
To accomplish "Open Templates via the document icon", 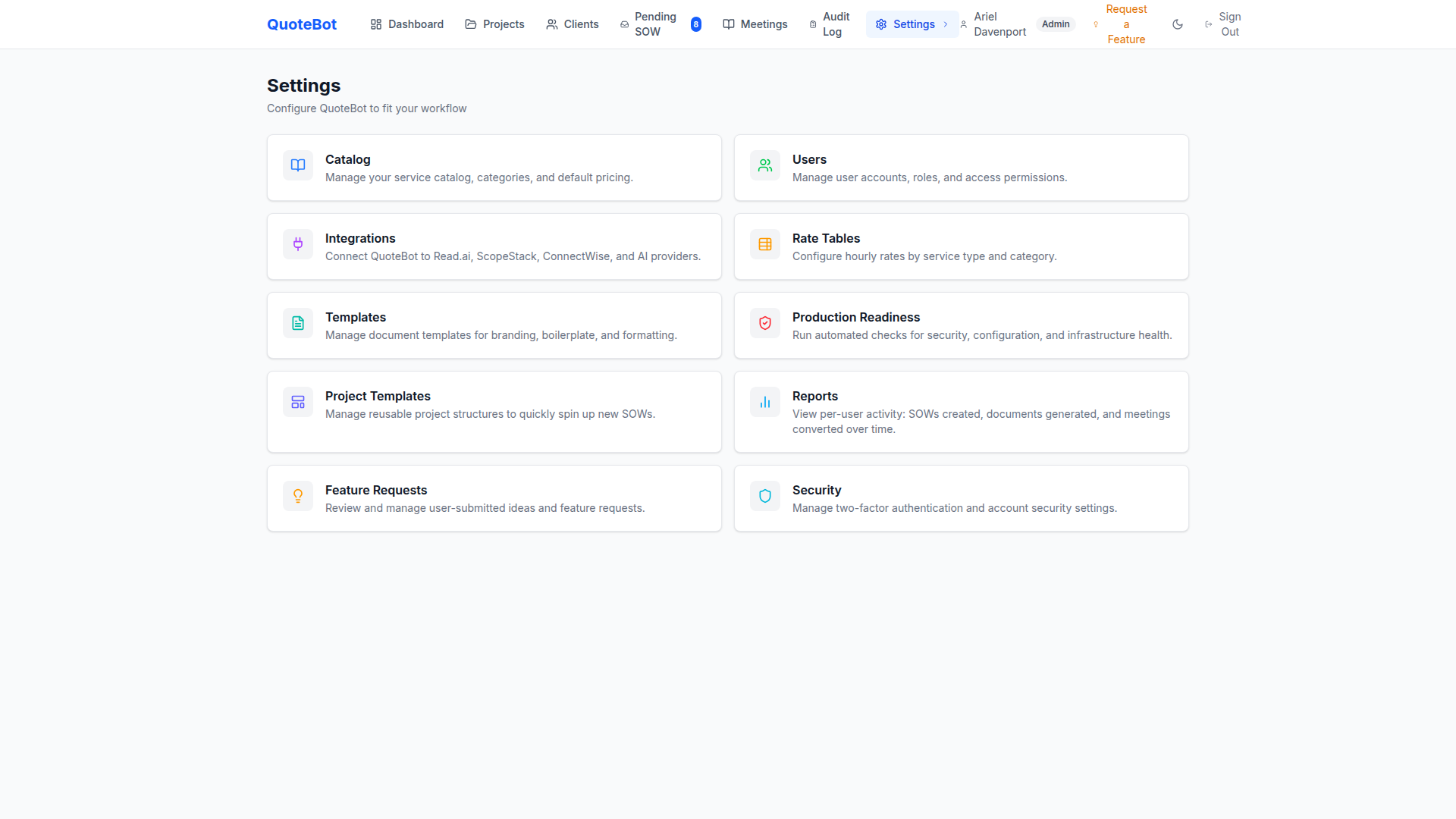I will click(297, 322).
